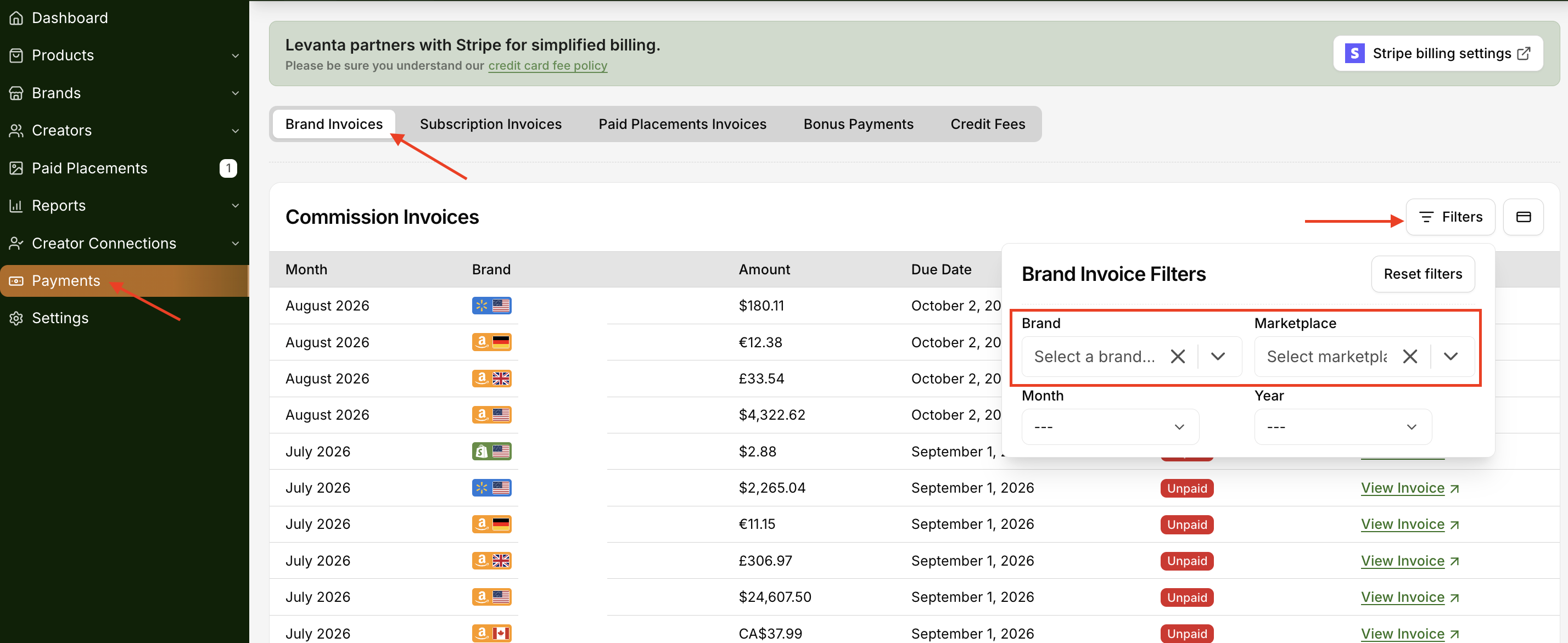Screen dimensions: 1568x643
Task: Click the Unpaid status for €11.15 row
Action: (x=1187, y=524)
